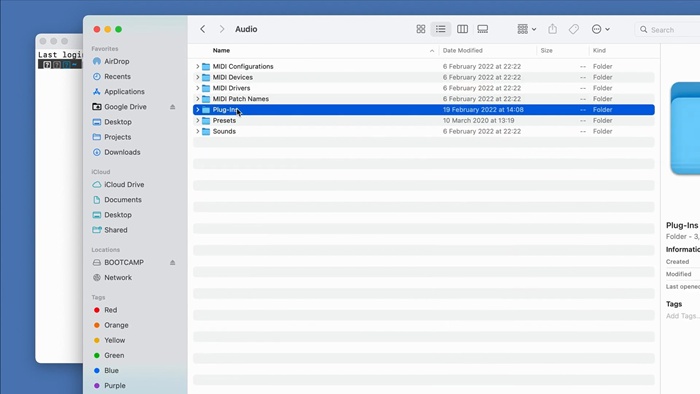Image resolution: width=700 pixels, height=394 pixels.
Task: Expand the MIDI Patch Names folder
Action: 198,99
